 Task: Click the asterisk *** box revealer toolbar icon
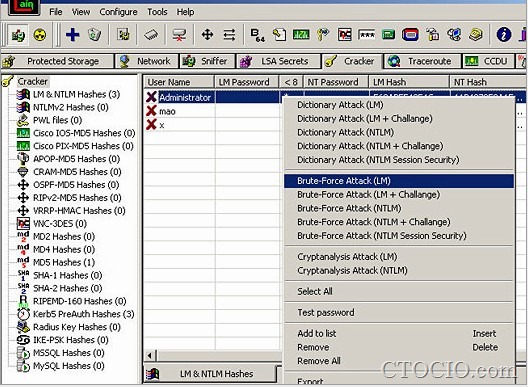[366, 35]
